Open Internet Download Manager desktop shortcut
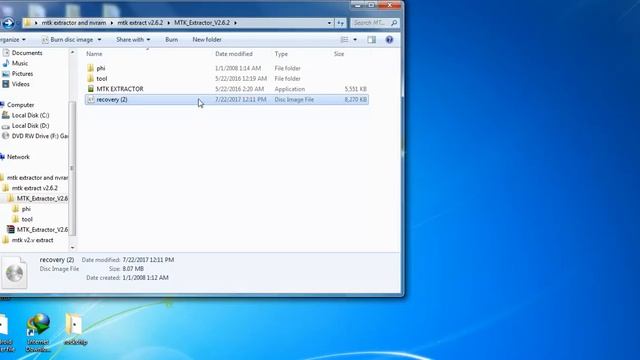This screenshot has width=640, height=360. pyautogui.click(x=38, y=333)
